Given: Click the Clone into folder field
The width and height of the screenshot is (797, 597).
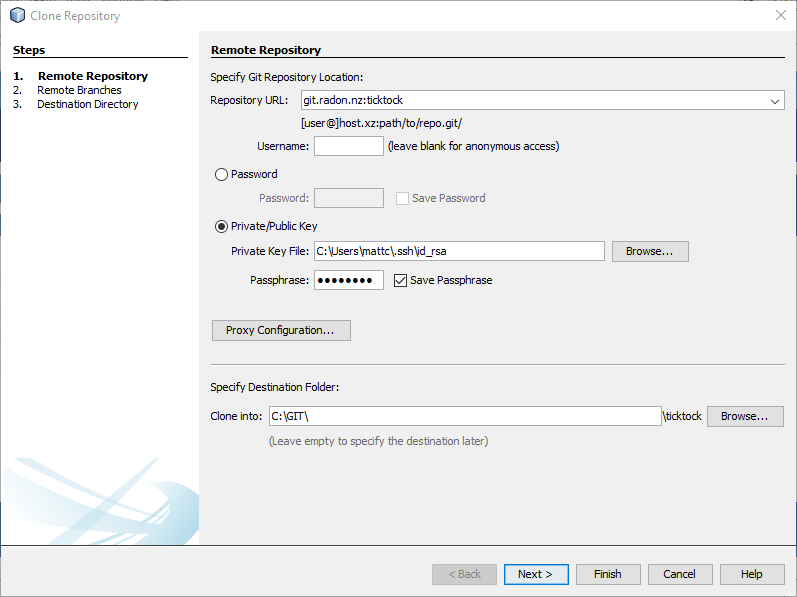Looking at the screenshot, I should [465, 416].
